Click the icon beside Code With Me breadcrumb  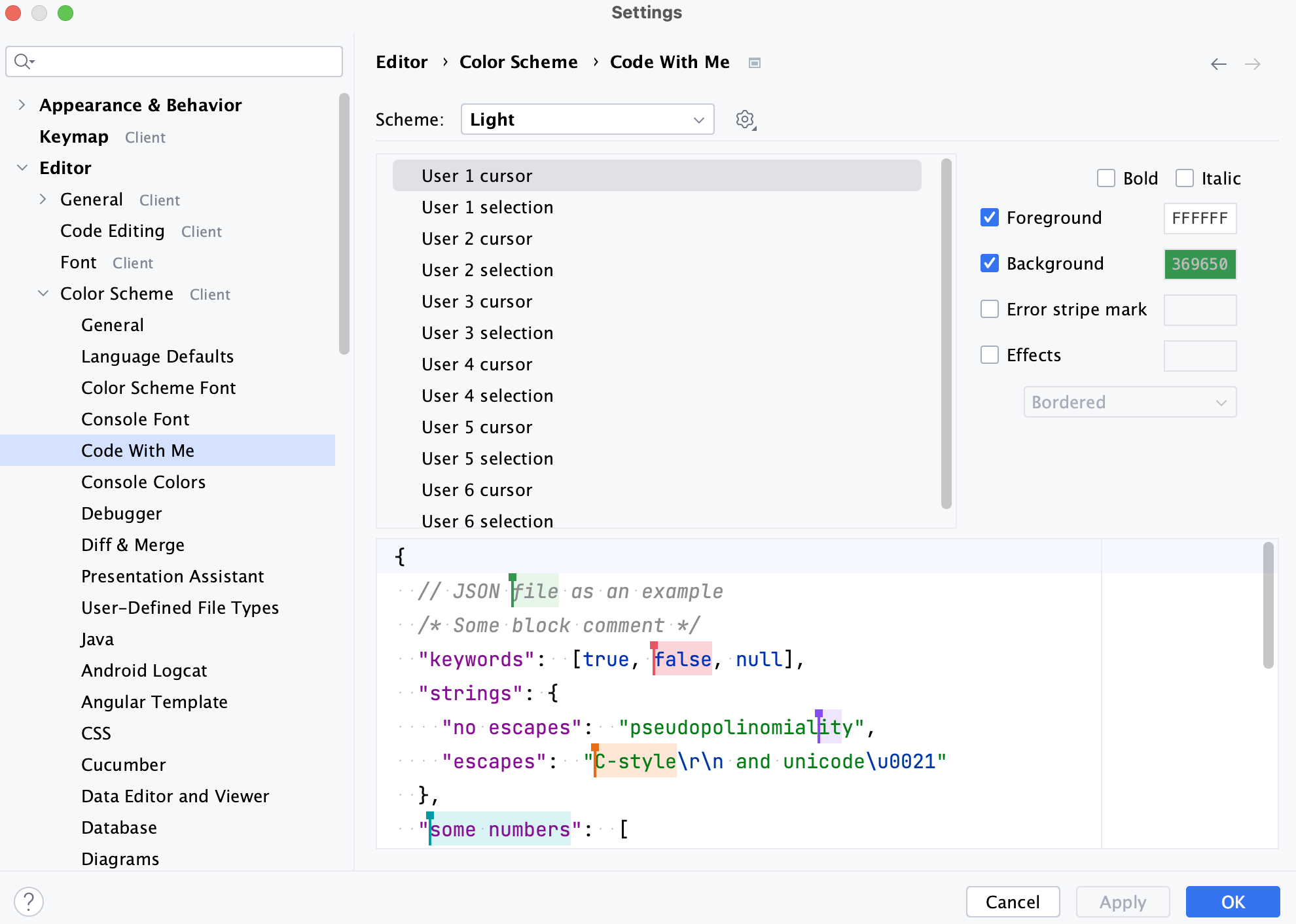point(754,62)
